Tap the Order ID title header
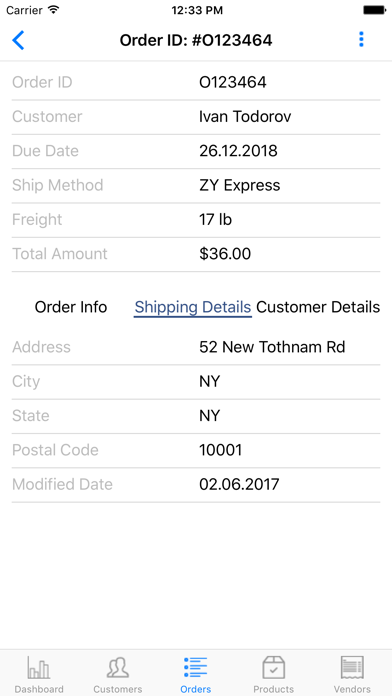Image resolution: width=392 pixels, height=696 pixels. [196, 40]
